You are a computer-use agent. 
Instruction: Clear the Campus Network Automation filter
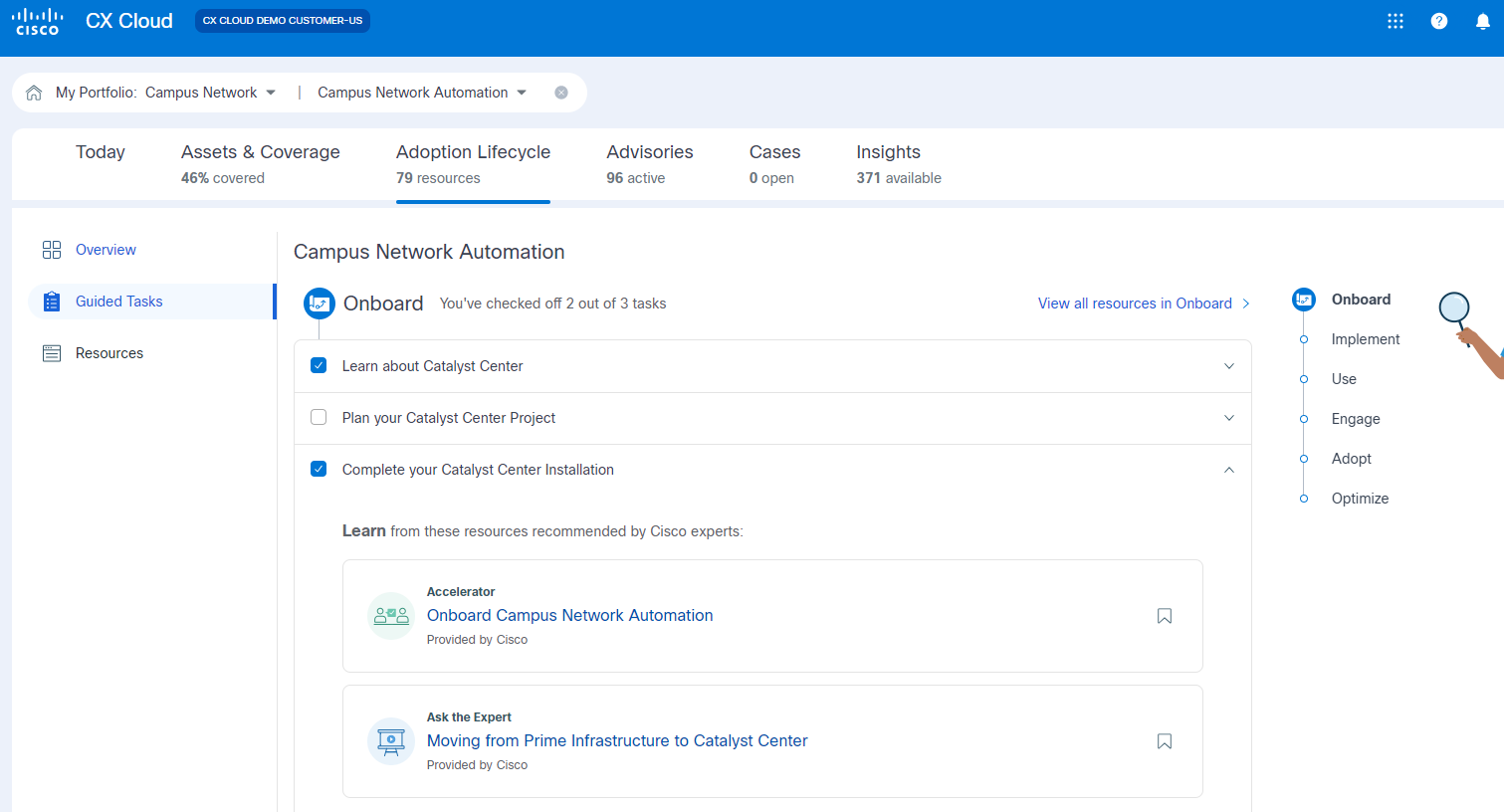coord(561,93)
